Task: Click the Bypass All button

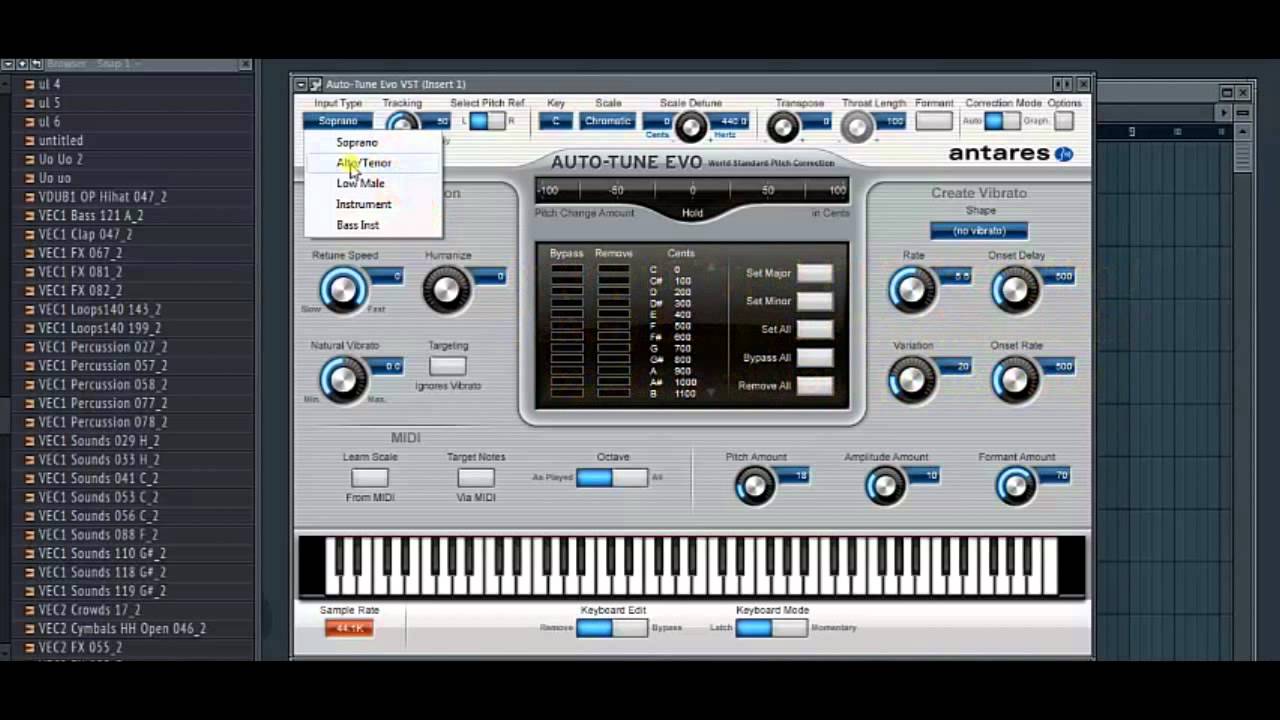Action: [x=814, y=357]
